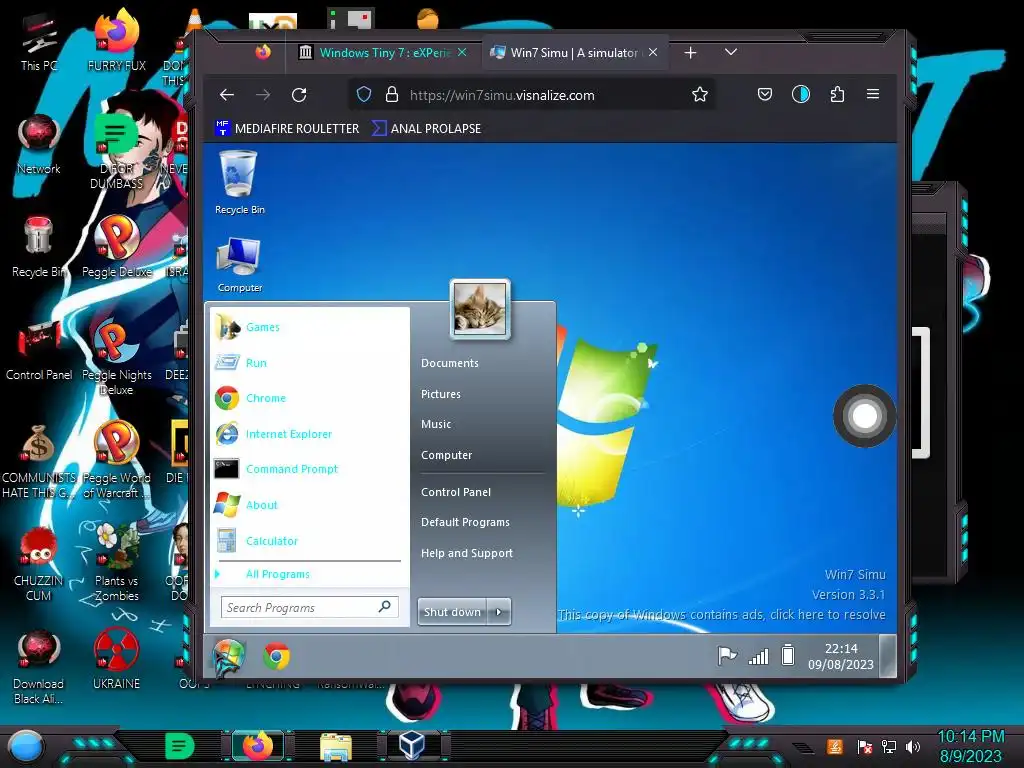Click the forward navigation arrow
Screen dimensions: 1024x768
click(x=263, y=95)
